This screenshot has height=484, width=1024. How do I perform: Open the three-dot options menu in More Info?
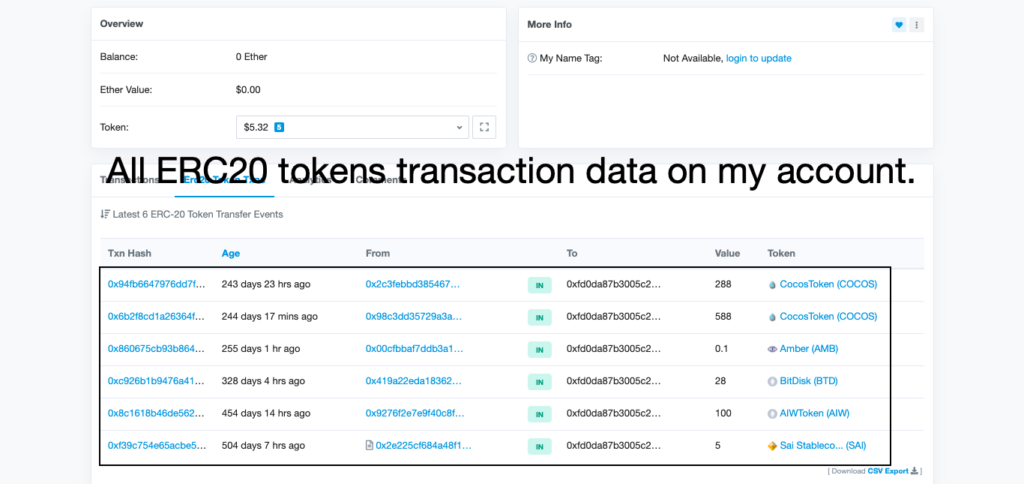[916, 25]
